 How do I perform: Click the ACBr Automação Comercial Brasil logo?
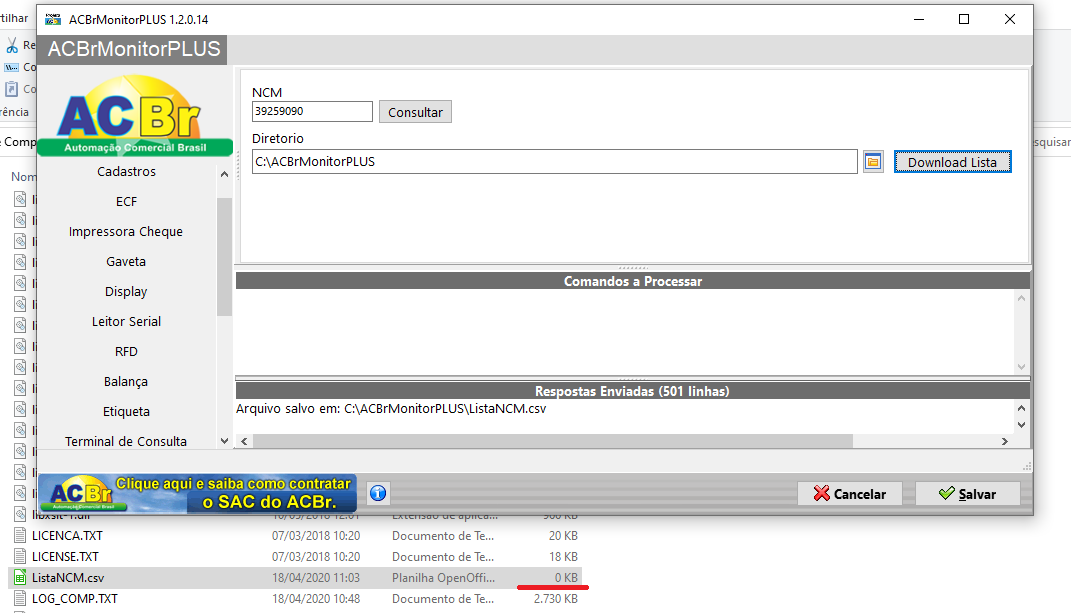click(135, 115)
